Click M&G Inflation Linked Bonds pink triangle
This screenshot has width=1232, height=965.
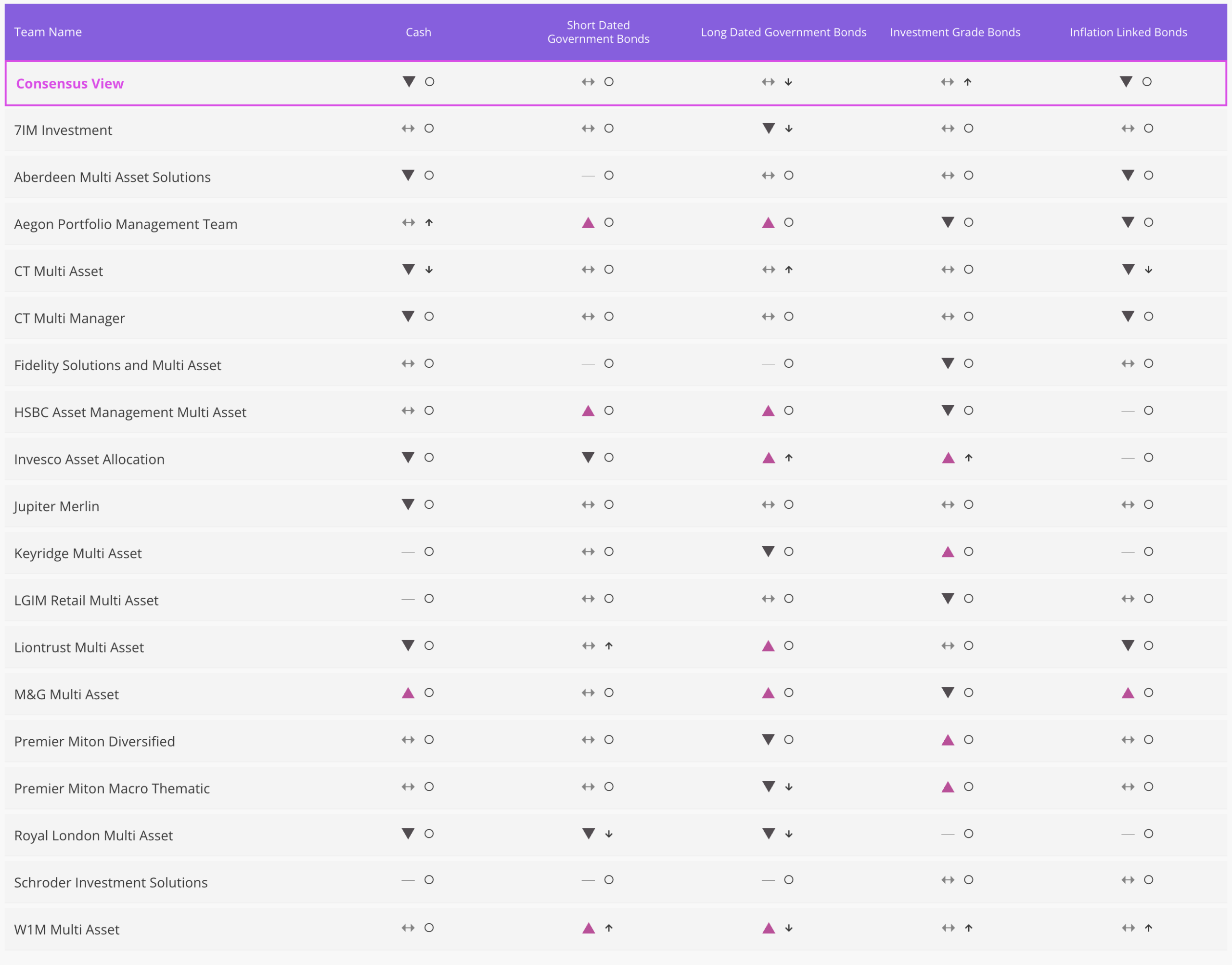pyautogui.click(x=1128, y=693)
